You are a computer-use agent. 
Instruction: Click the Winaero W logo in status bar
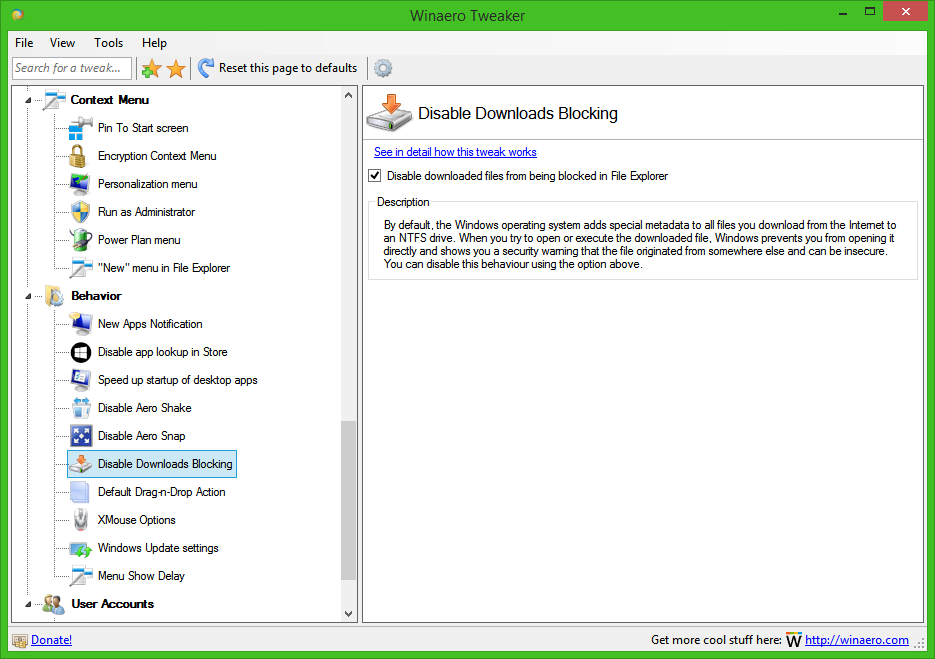coord(794,640)
